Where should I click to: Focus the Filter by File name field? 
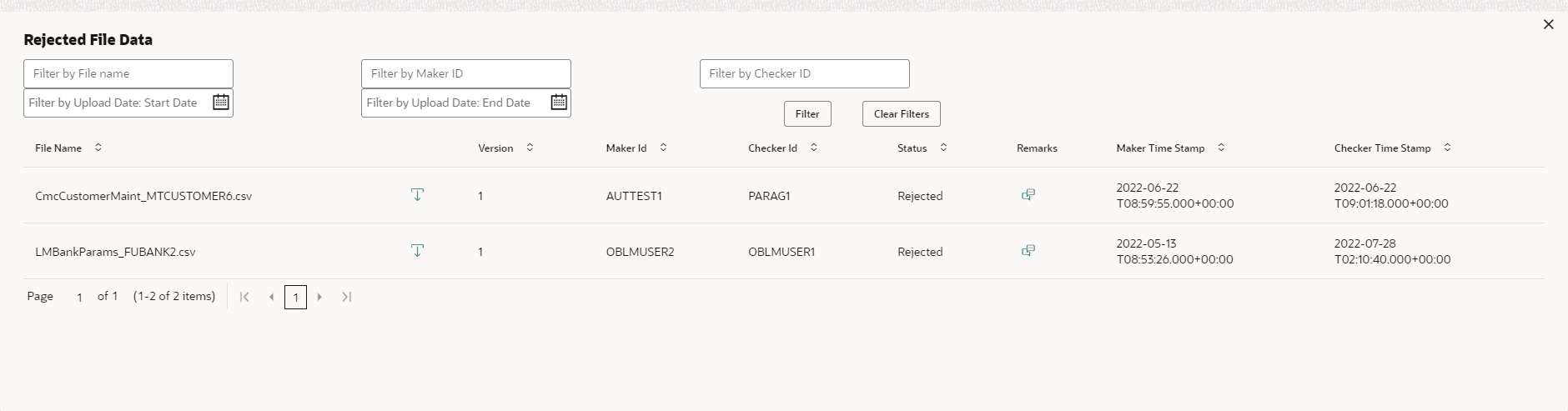[x=128, y=73]
